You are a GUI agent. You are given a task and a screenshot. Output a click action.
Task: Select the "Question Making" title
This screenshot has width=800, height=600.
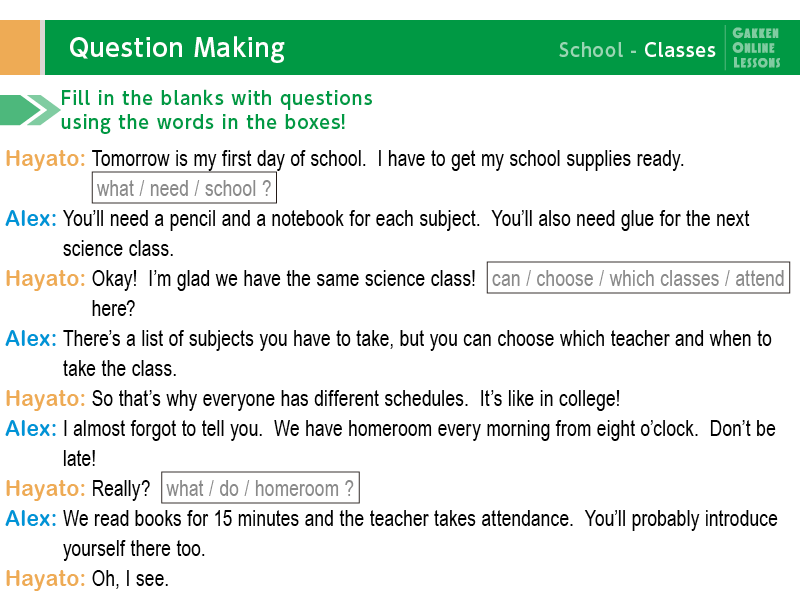pos(177,48)
